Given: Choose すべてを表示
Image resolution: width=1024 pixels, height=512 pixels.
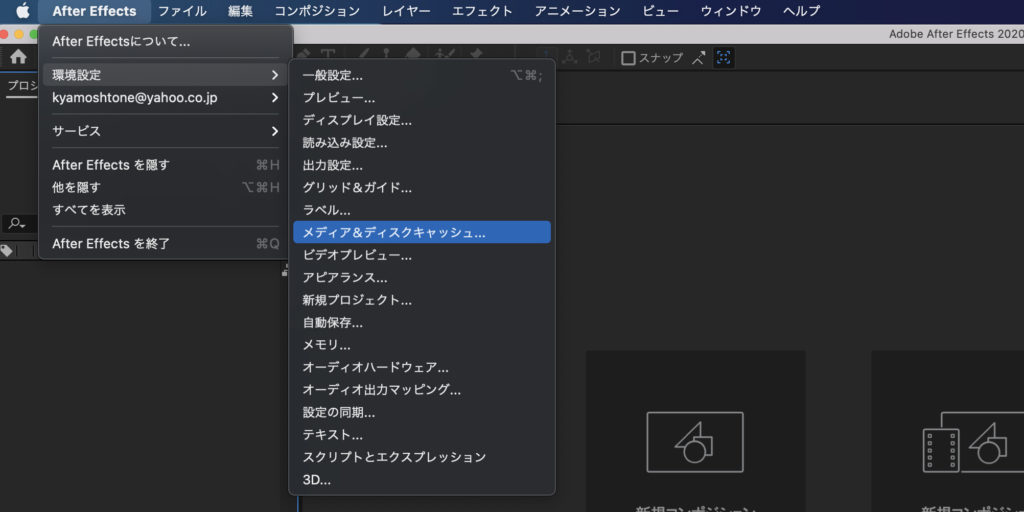Looking at the screenshot, I should (165, 210).
